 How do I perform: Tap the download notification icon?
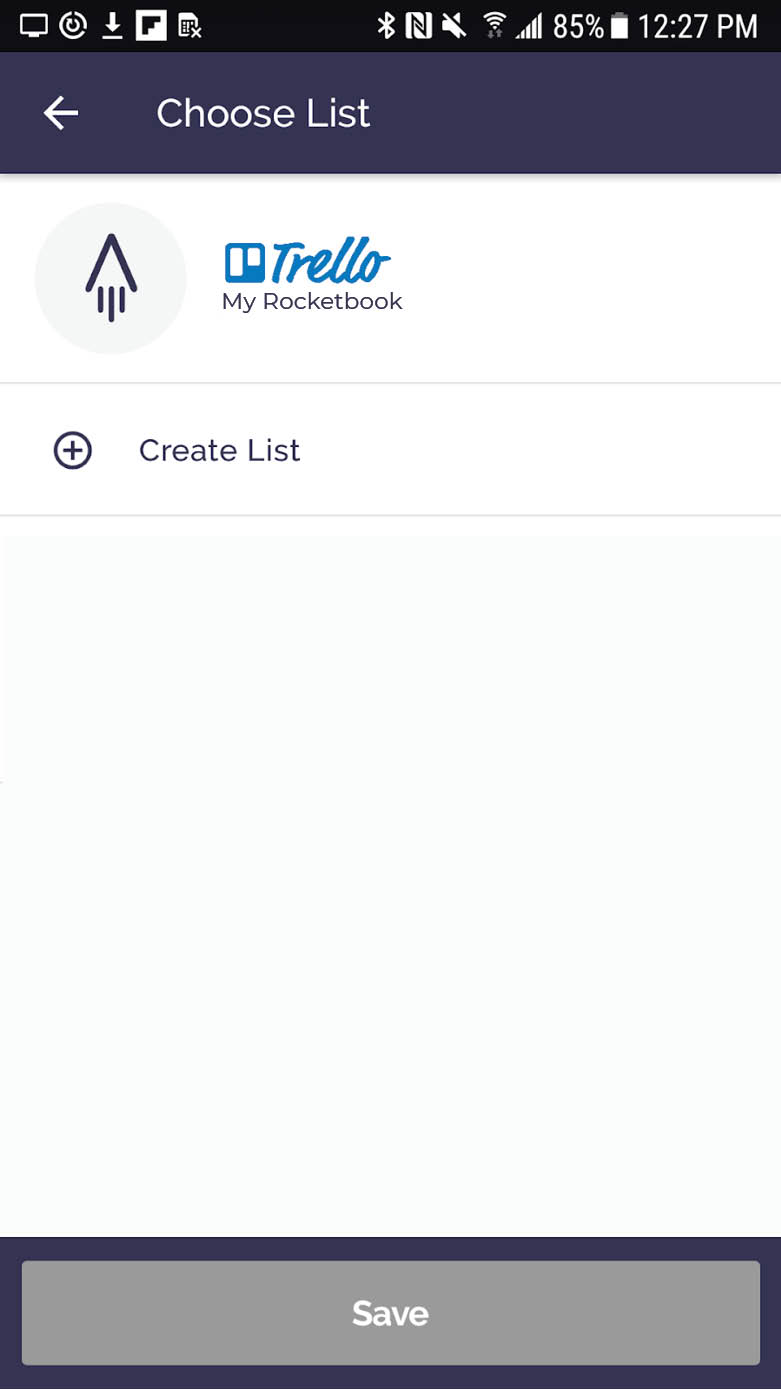(113, 26)
